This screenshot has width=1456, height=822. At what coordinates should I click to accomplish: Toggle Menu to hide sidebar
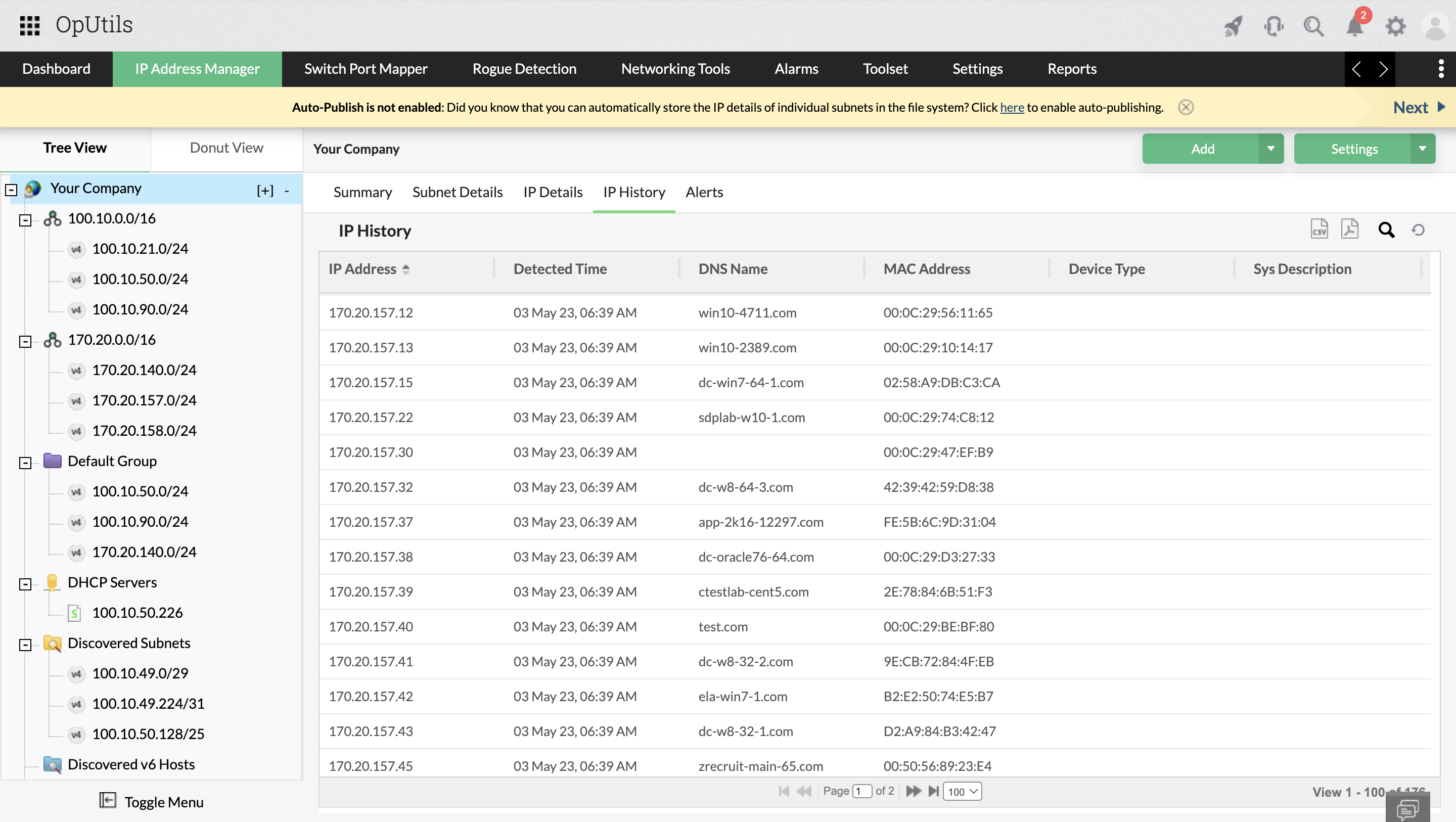point(152,802)
